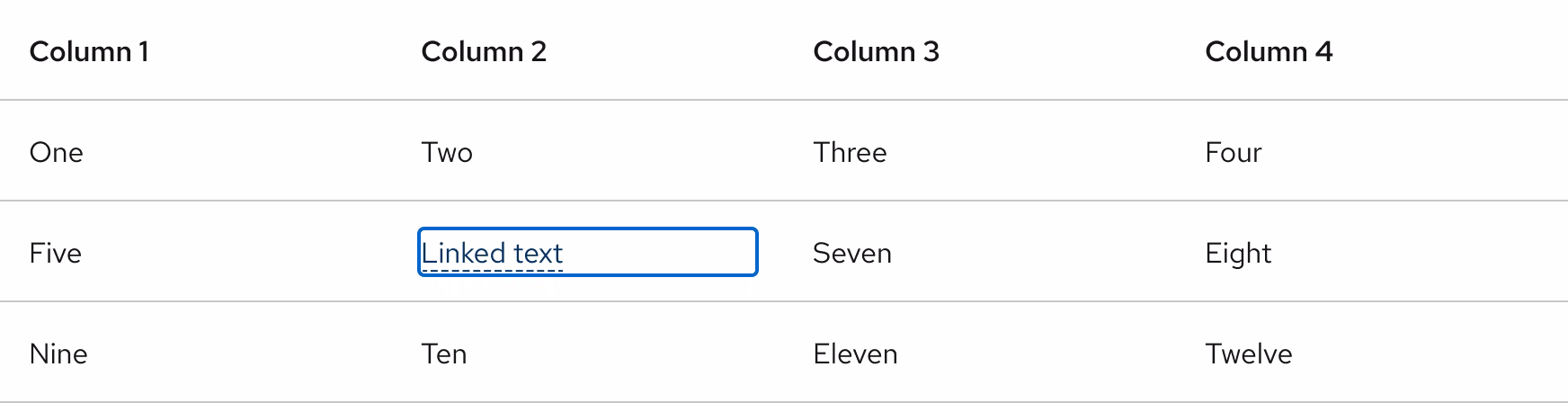Screen dimensions: 1568x403
Task: Click the cell labeled Nine
Action: point(58,354)
